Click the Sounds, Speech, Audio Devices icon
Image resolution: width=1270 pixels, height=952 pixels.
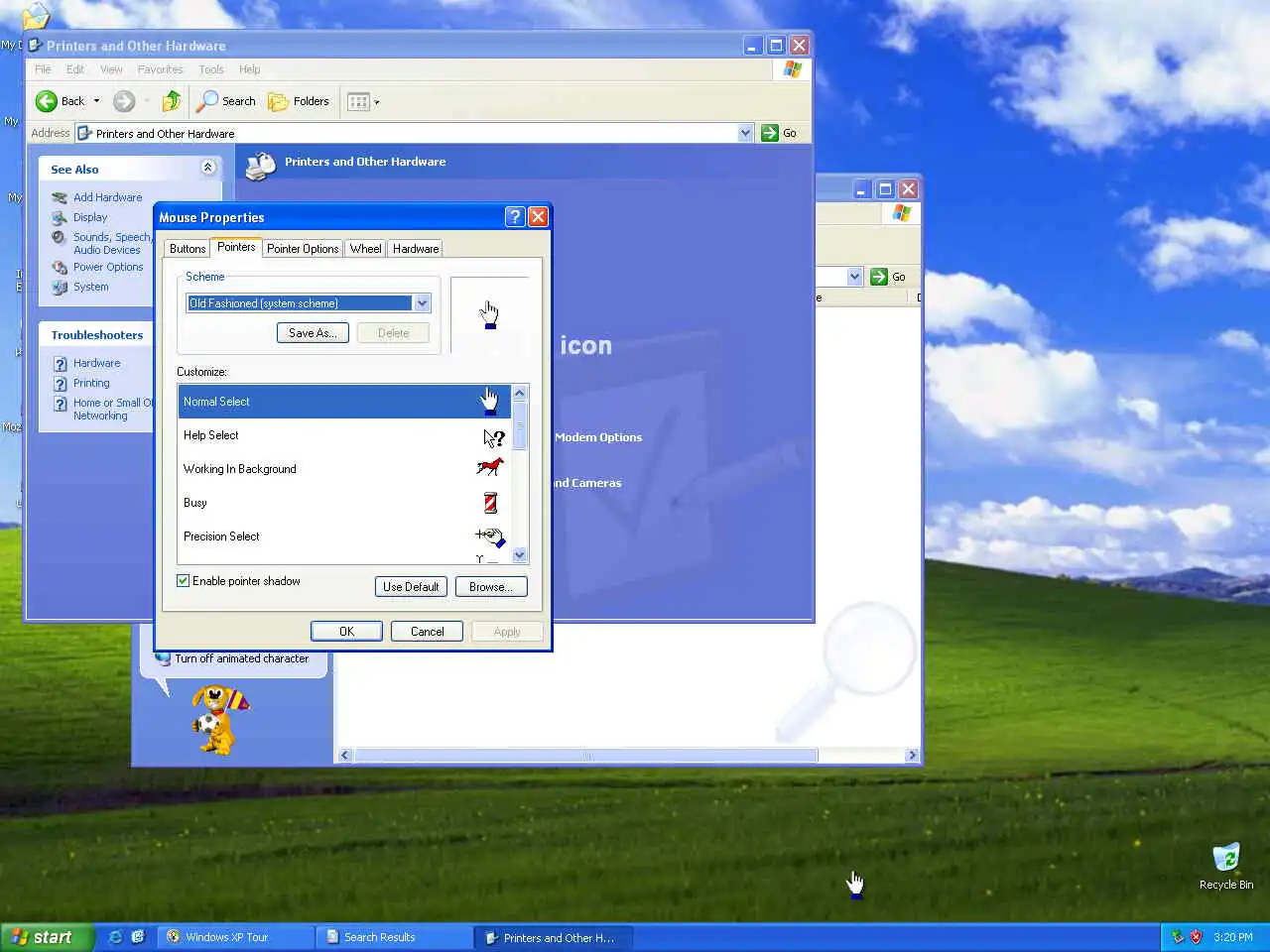[x=60, y=238]
